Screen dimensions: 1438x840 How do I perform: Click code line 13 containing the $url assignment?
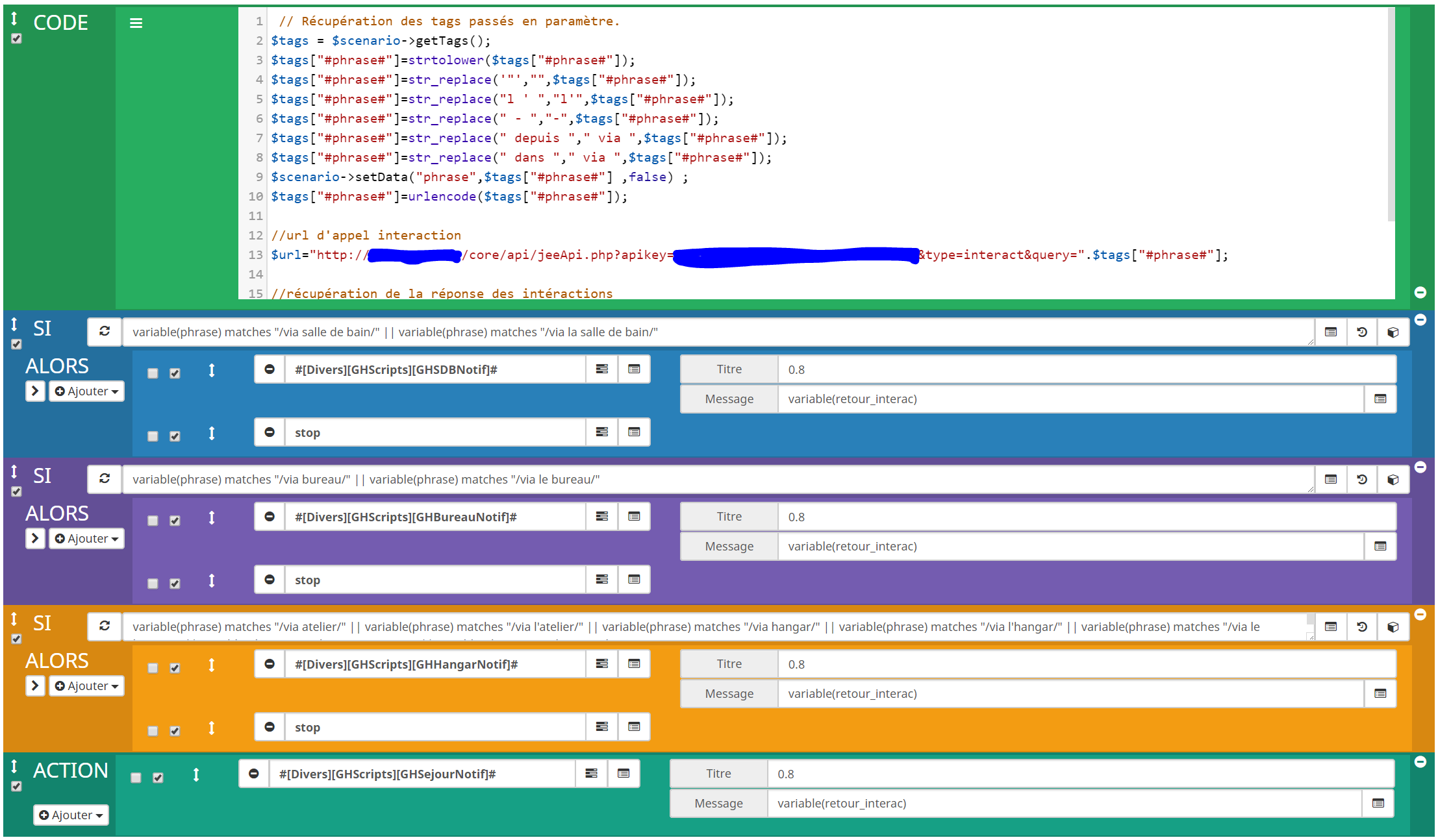point(749,255)
